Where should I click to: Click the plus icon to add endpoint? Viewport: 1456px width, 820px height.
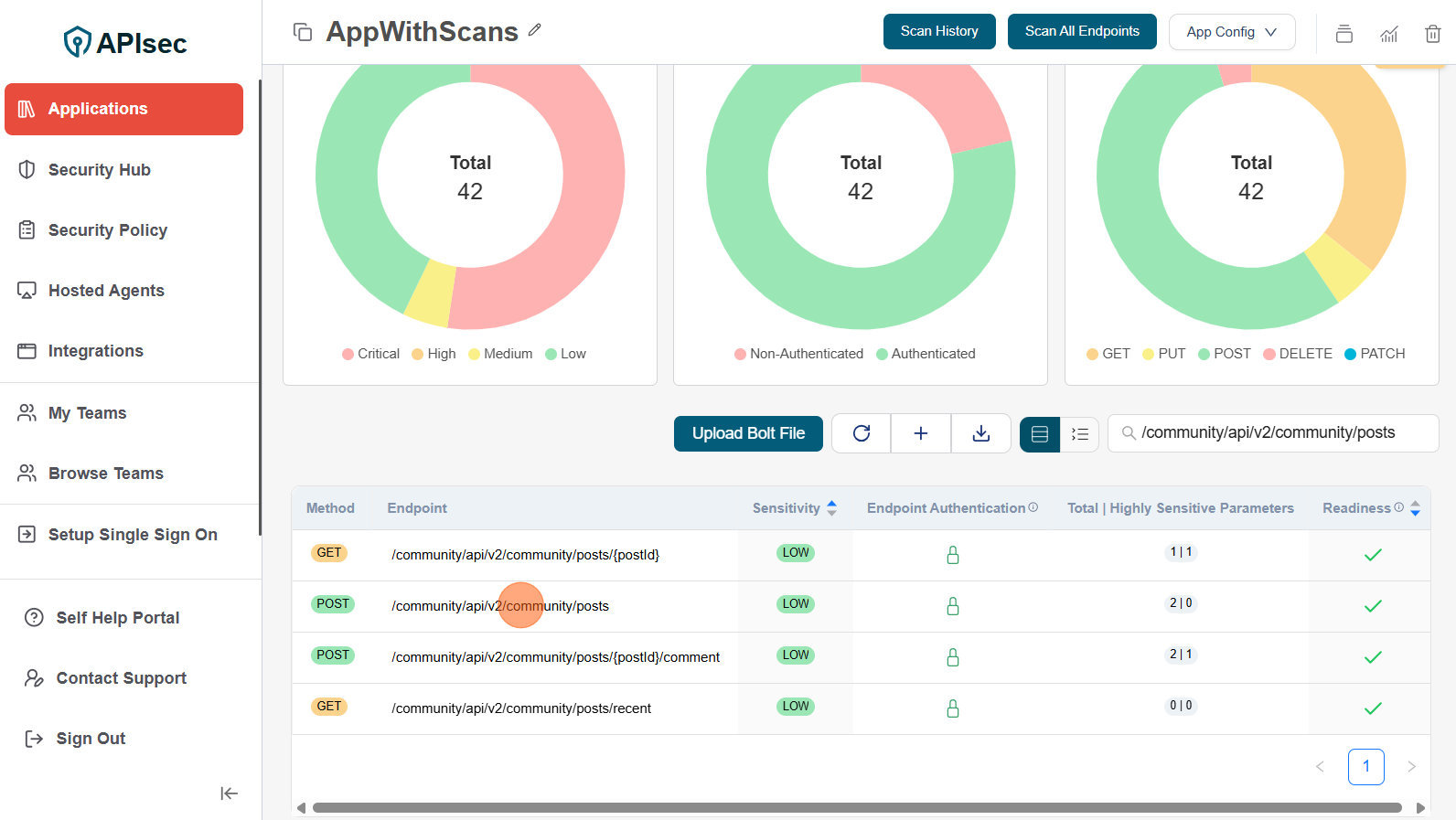pyautogui.click(x=921, y=433)
